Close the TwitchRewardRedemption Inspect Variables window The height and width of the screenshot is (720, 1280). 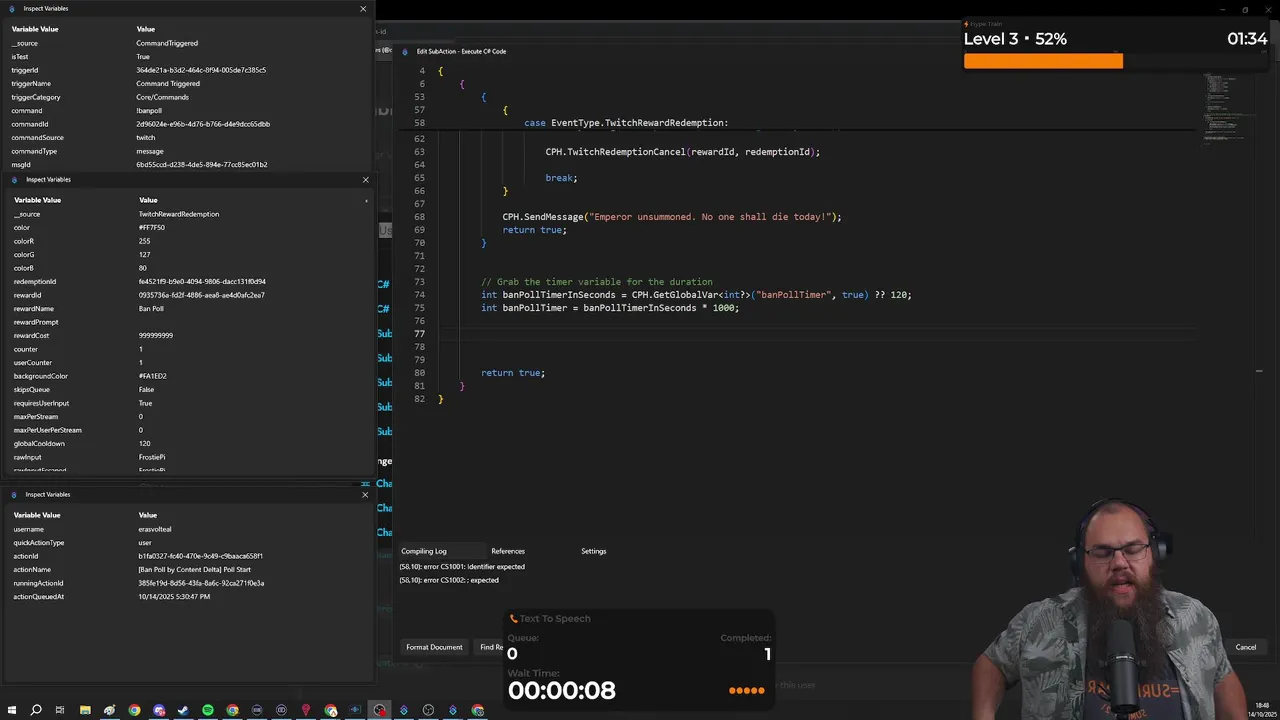pyautogui.click(x=365, y=180)
